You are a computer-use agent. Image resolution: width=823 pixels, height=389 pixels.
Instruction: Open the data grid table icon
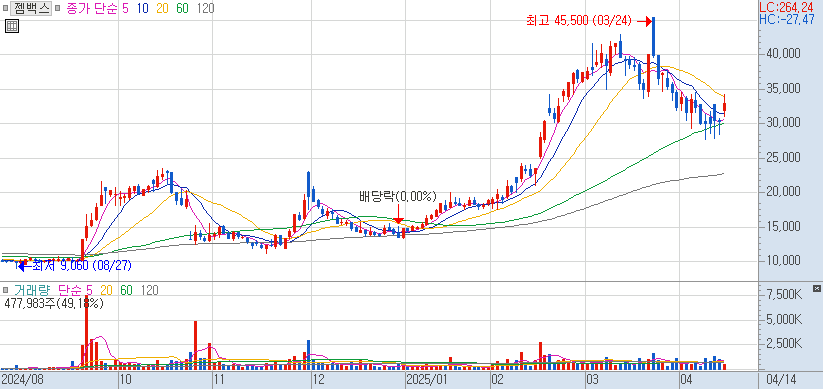(12, 26)
